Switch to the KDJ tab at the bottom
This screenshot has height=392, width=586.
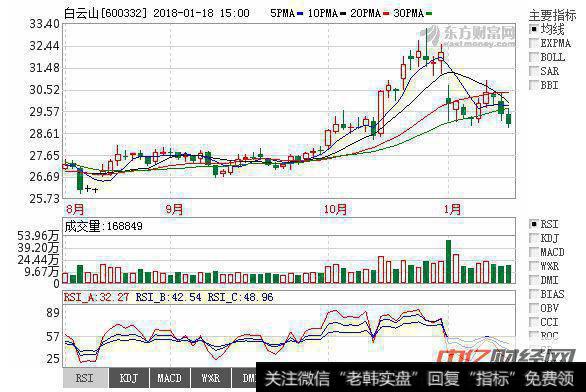click(129, 378)
